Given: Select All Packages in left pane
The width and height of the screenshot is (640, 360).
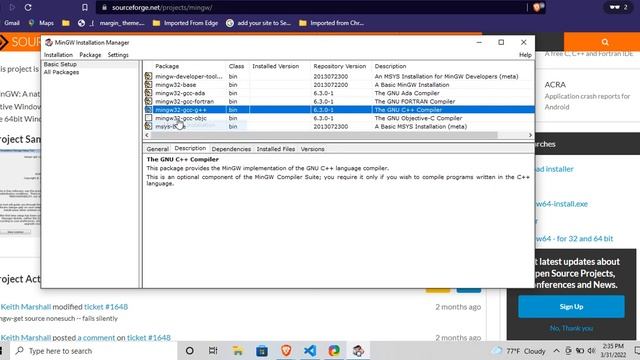Looking at the screenshot, I should (x=62, y=72).
